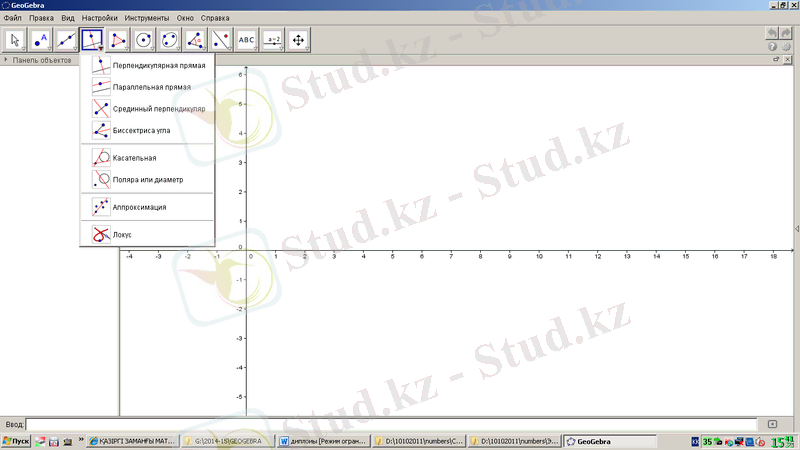
Task: Select the Line through two points tool
Action: 66,40
